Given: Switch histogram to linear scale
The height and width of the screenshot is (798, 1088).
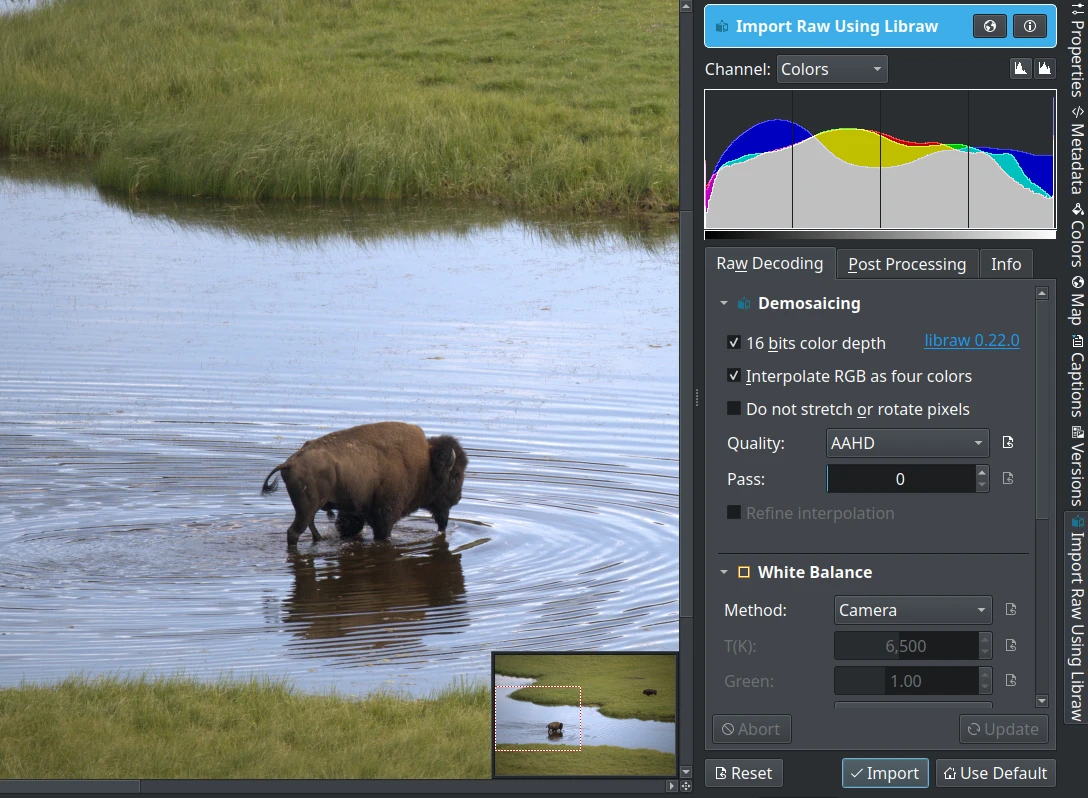Looking at the screenshot, I should [x=1020, y=68].
